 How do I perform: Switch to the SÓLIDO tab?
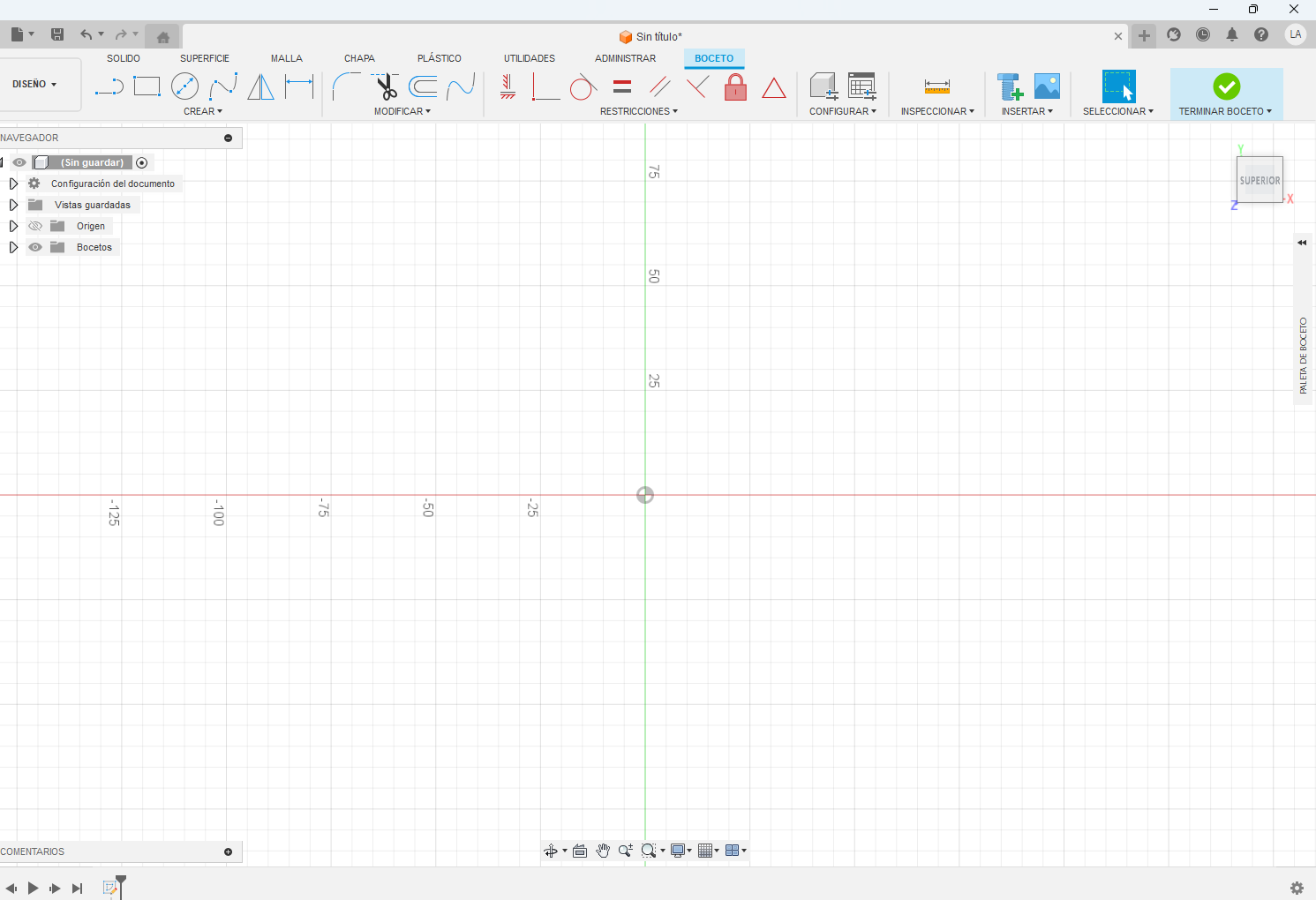(124, 58)
